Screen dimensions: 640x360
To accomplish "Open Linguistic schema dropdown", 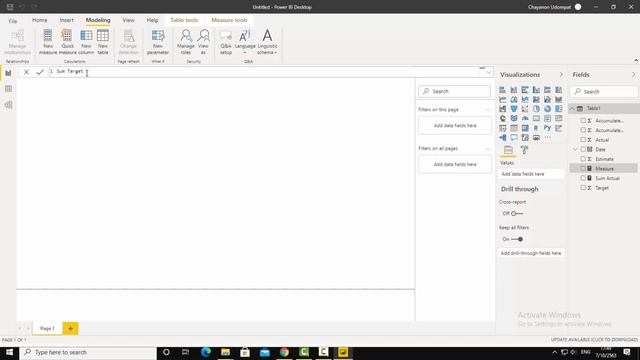I will pos(267,42).
